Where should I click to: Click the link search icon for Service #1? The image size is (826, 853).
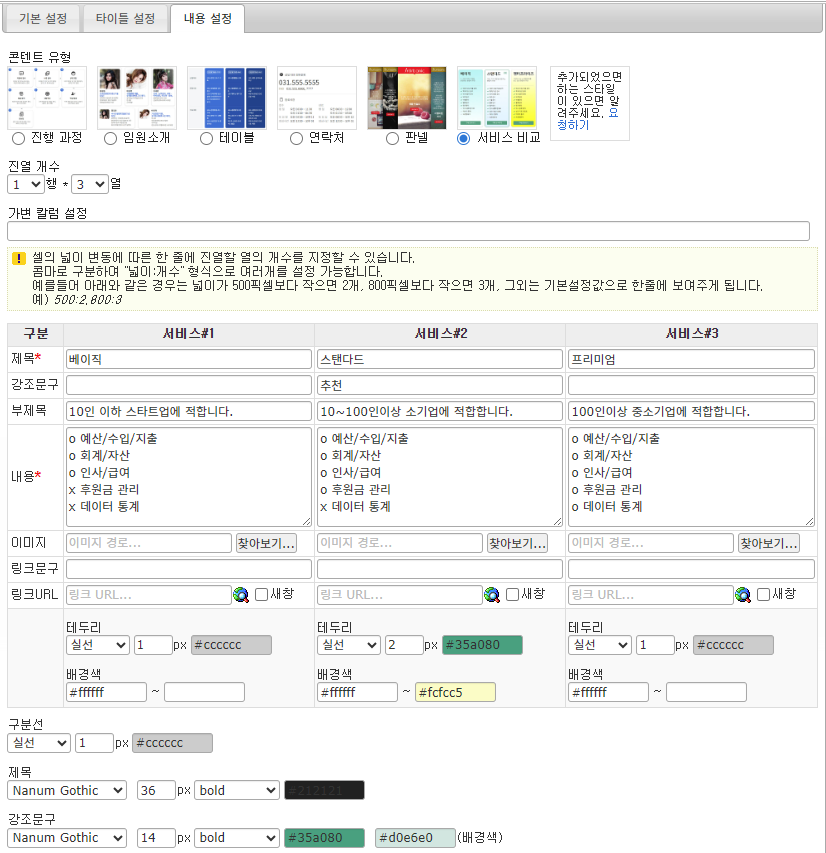click(241, 595)
